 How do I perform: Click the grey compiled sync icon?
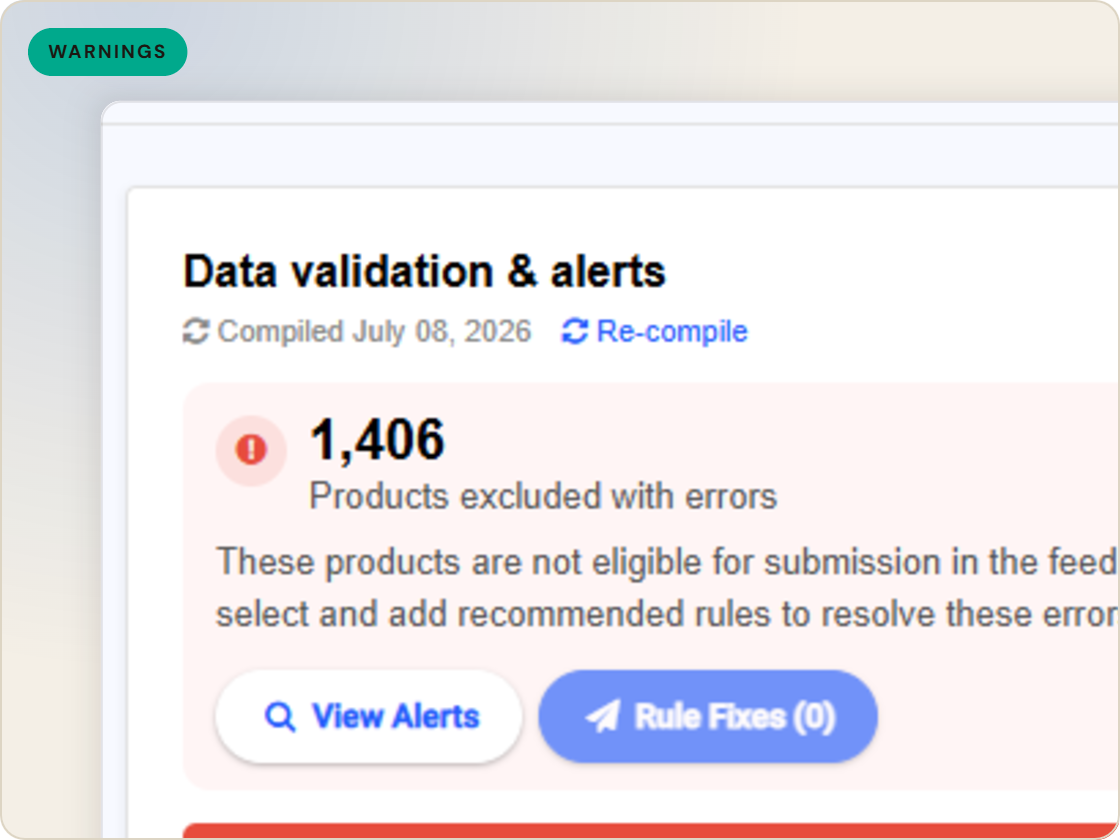point(196,331)
